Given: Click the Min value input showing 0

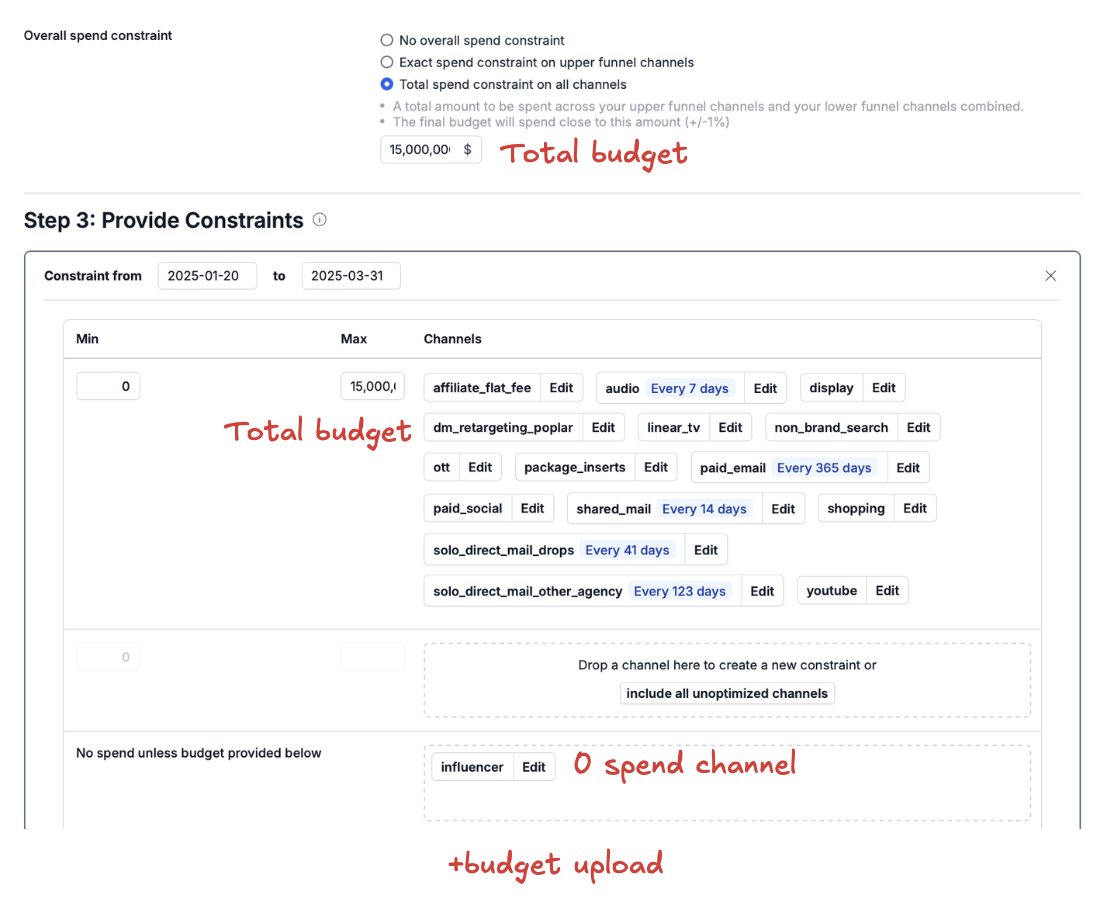Looking at the screenshot, I should click(x=108, y=386).
